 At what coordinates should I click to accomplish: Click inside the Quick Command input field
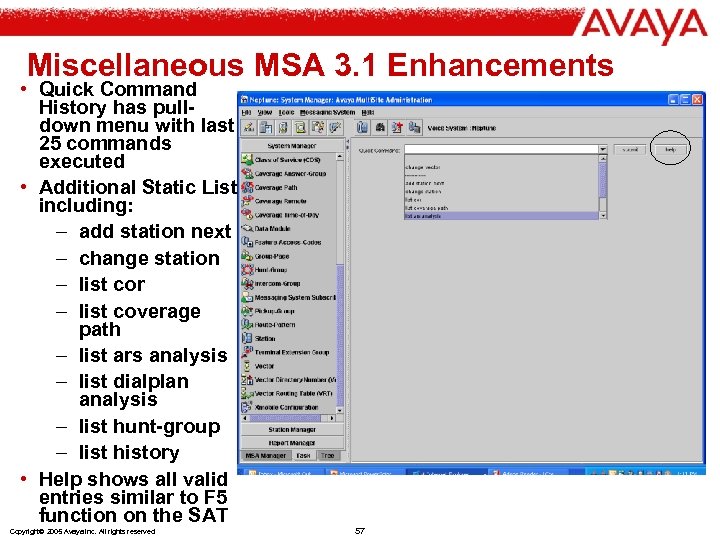(x=501, y=149)
